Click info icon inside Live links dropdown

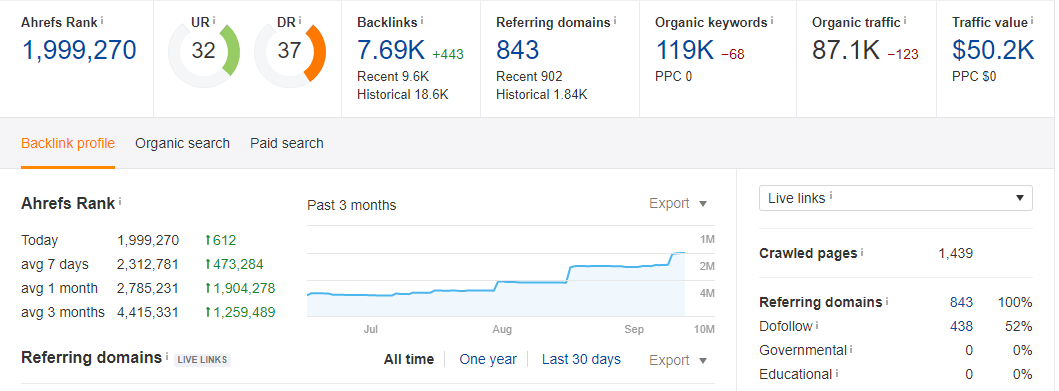(831, 197)
